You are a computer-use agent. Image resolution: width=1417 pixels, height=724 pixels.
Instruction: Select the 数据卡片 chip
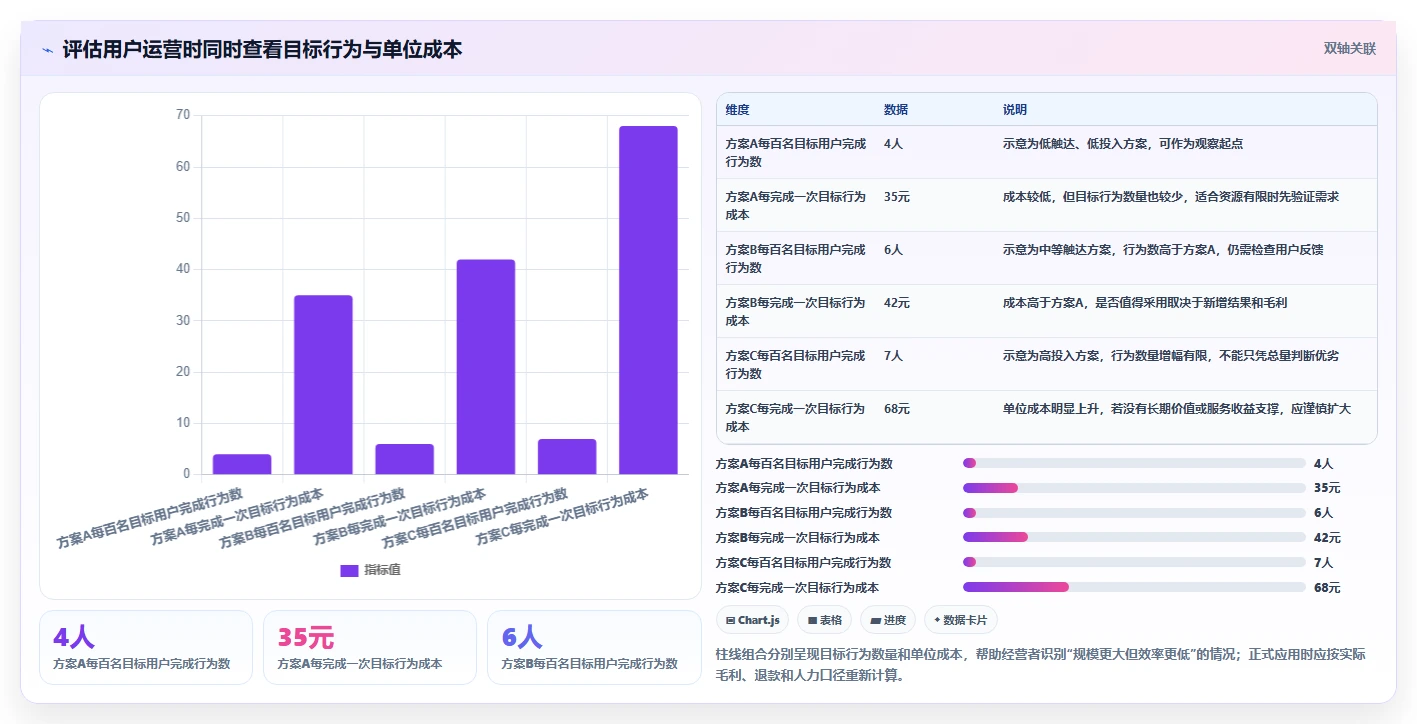(960, 620)
